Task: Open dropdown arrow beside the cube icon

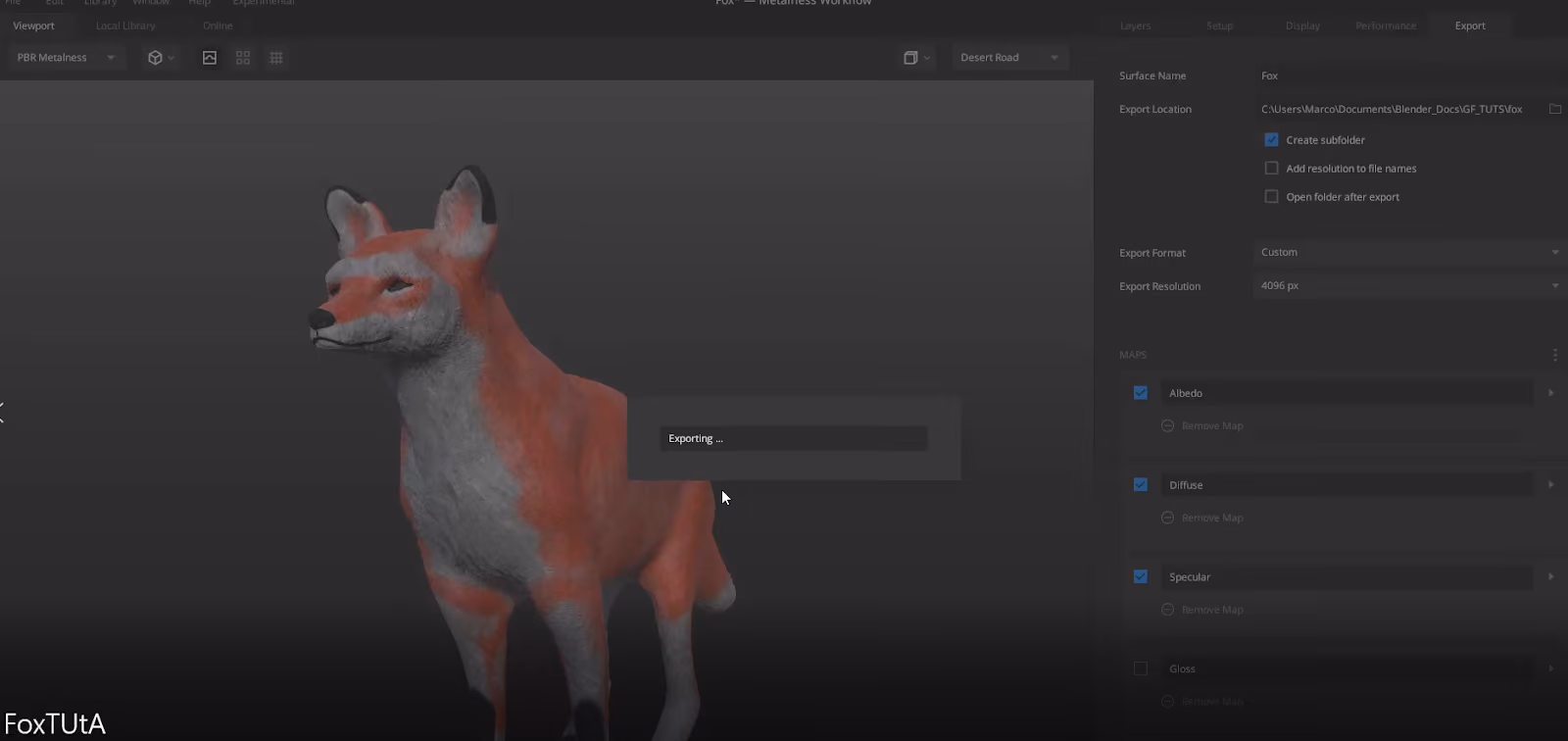Action: 171,58
